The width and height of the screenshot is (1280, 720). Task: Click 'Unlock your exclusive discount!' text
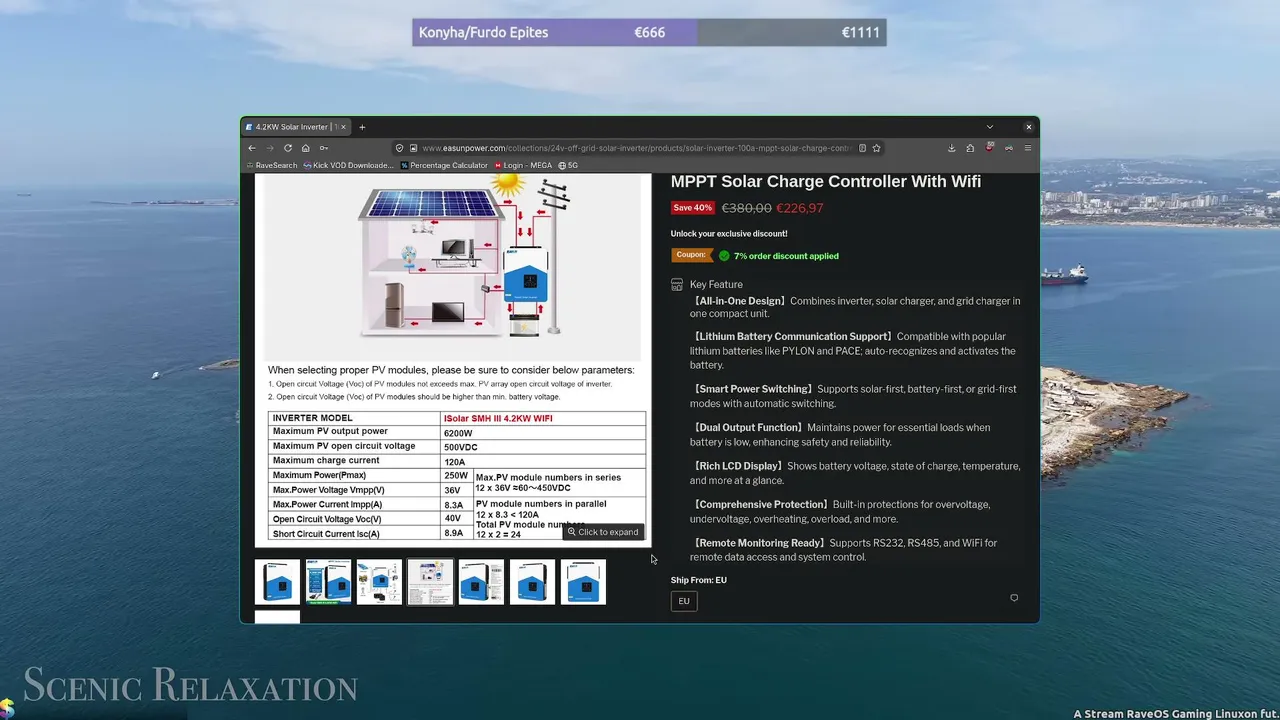coord(729,234)
